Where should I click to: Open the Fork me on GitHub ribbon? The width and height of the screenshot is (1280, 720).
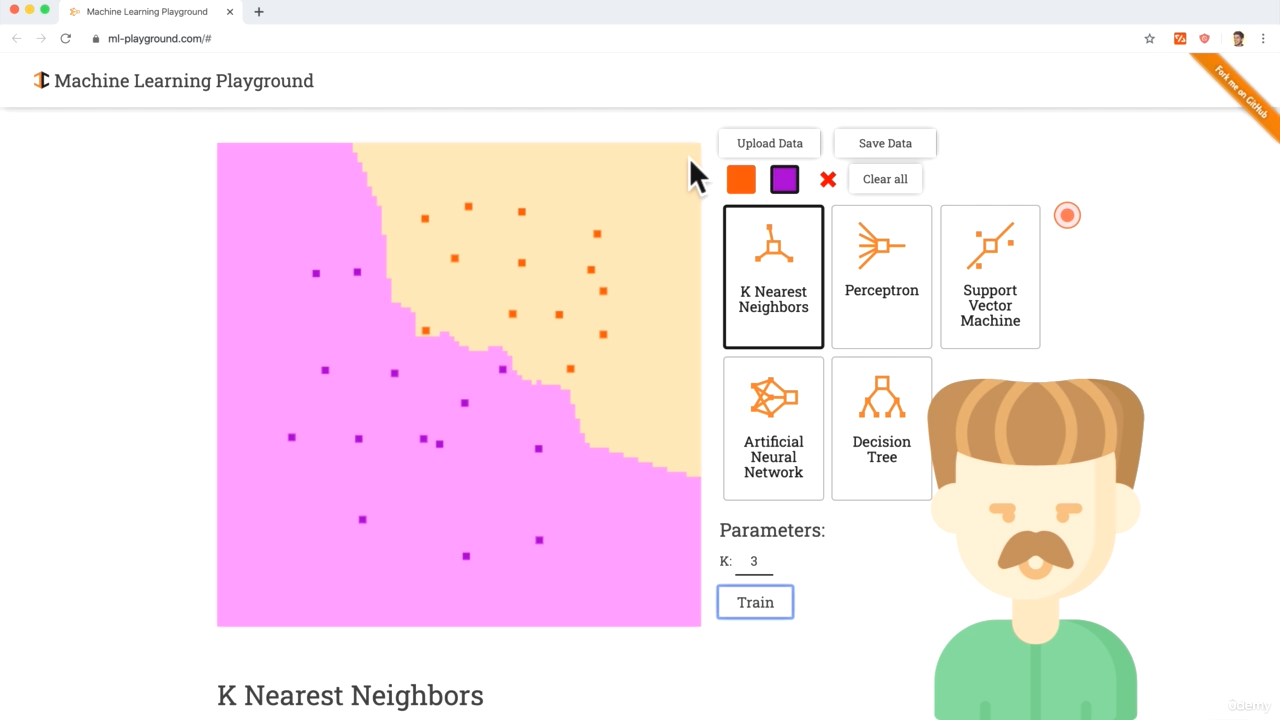[x=1240, y=93]
